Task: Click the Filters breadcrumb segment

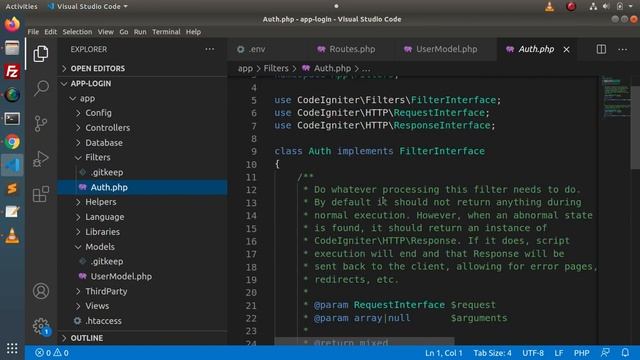Action: click(276, 69)
